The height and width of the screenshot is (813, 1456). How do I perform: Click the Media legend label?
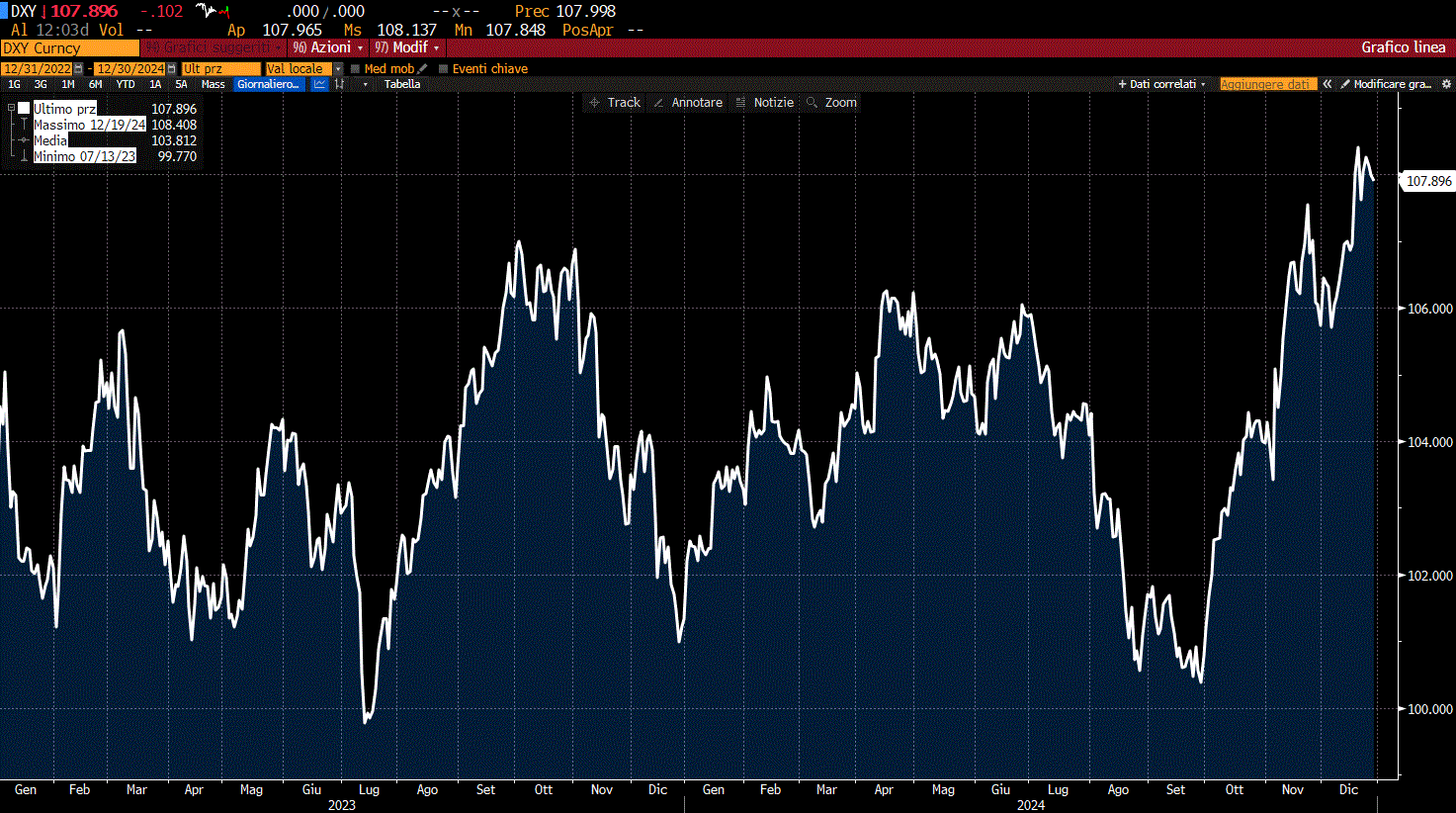coord(50,140)
